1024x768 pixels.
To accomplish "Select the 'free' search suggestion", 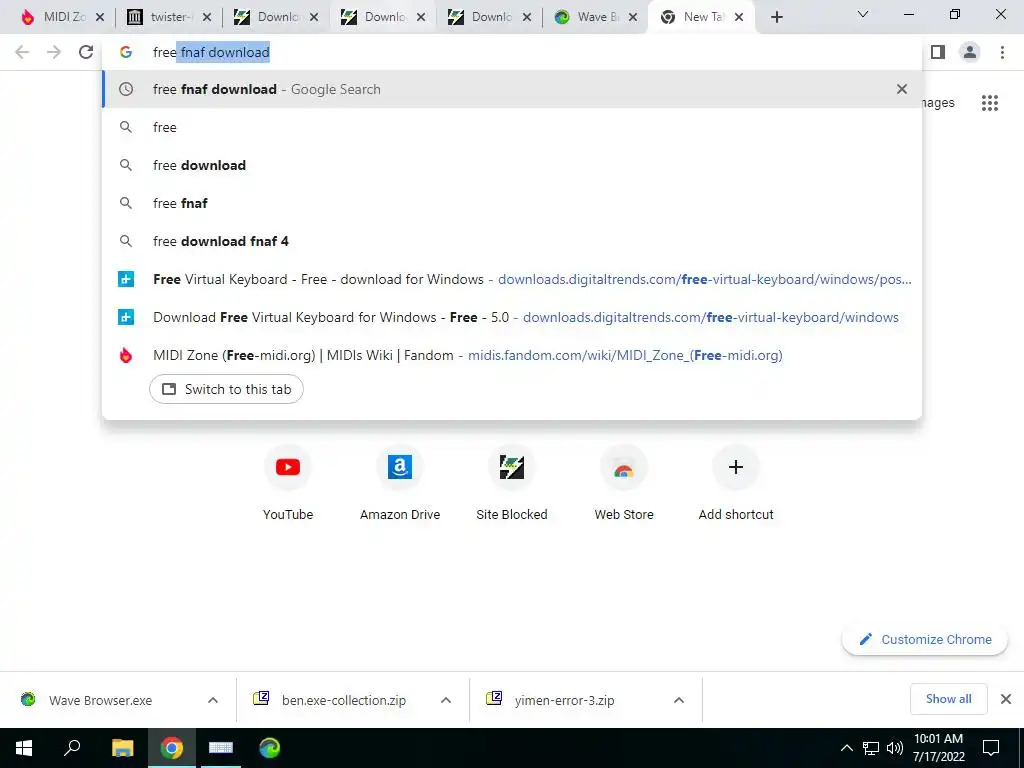I will click(x=512, y=127).
